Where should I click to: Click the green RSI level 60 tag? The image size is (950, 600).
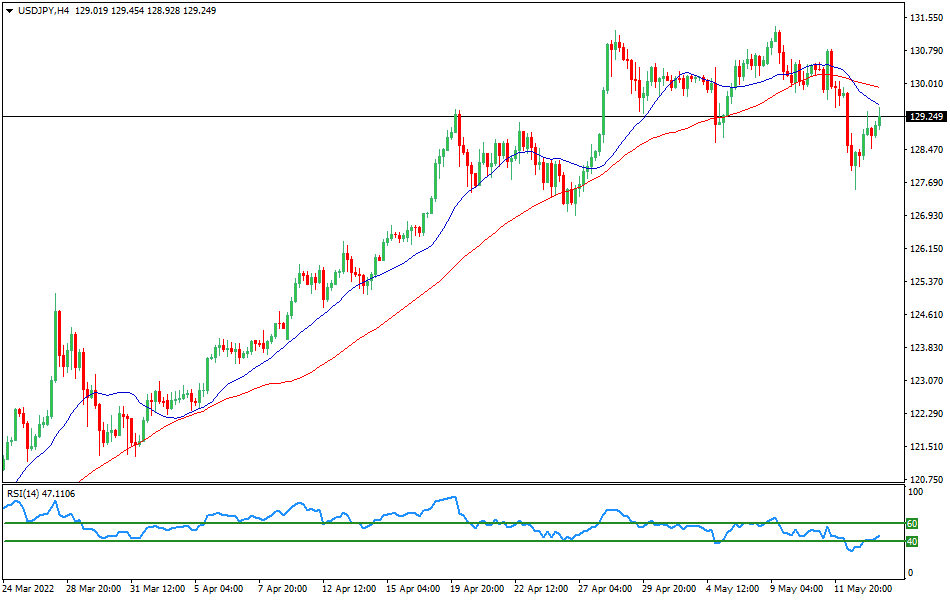[x=911, y=523]
